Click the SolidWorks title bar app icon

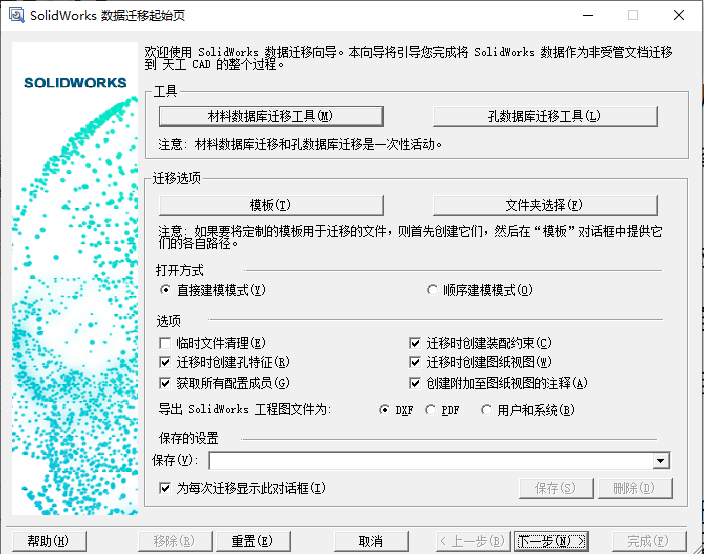click(17, 15)
